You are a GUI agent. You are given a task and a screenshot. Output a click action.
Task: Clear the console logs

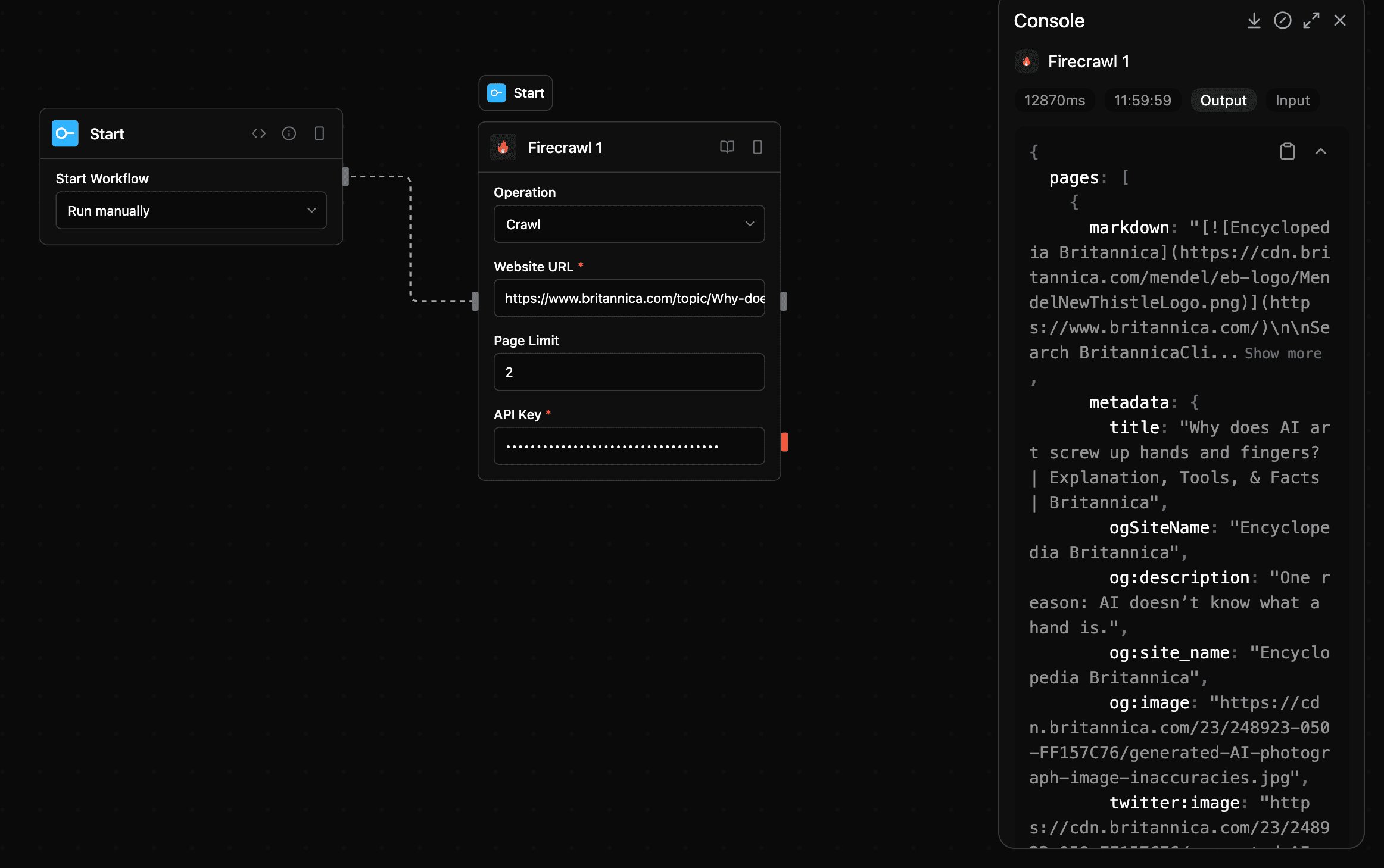(x=1283, y=20)
